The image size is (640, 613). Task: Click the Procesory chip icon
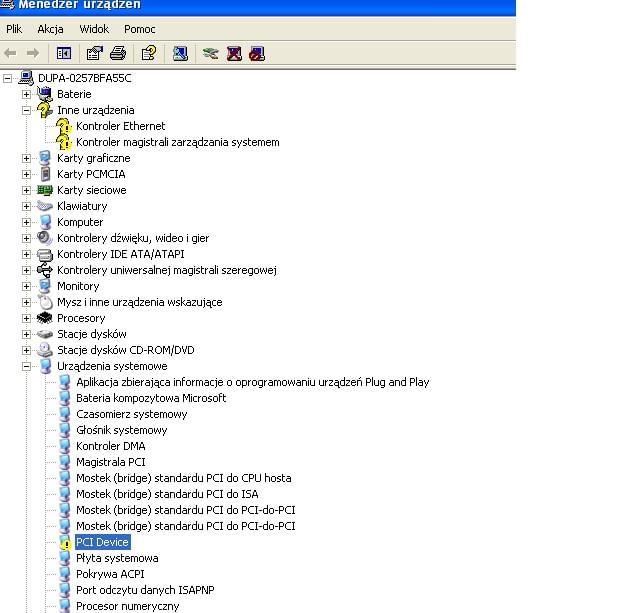(45, 318)
